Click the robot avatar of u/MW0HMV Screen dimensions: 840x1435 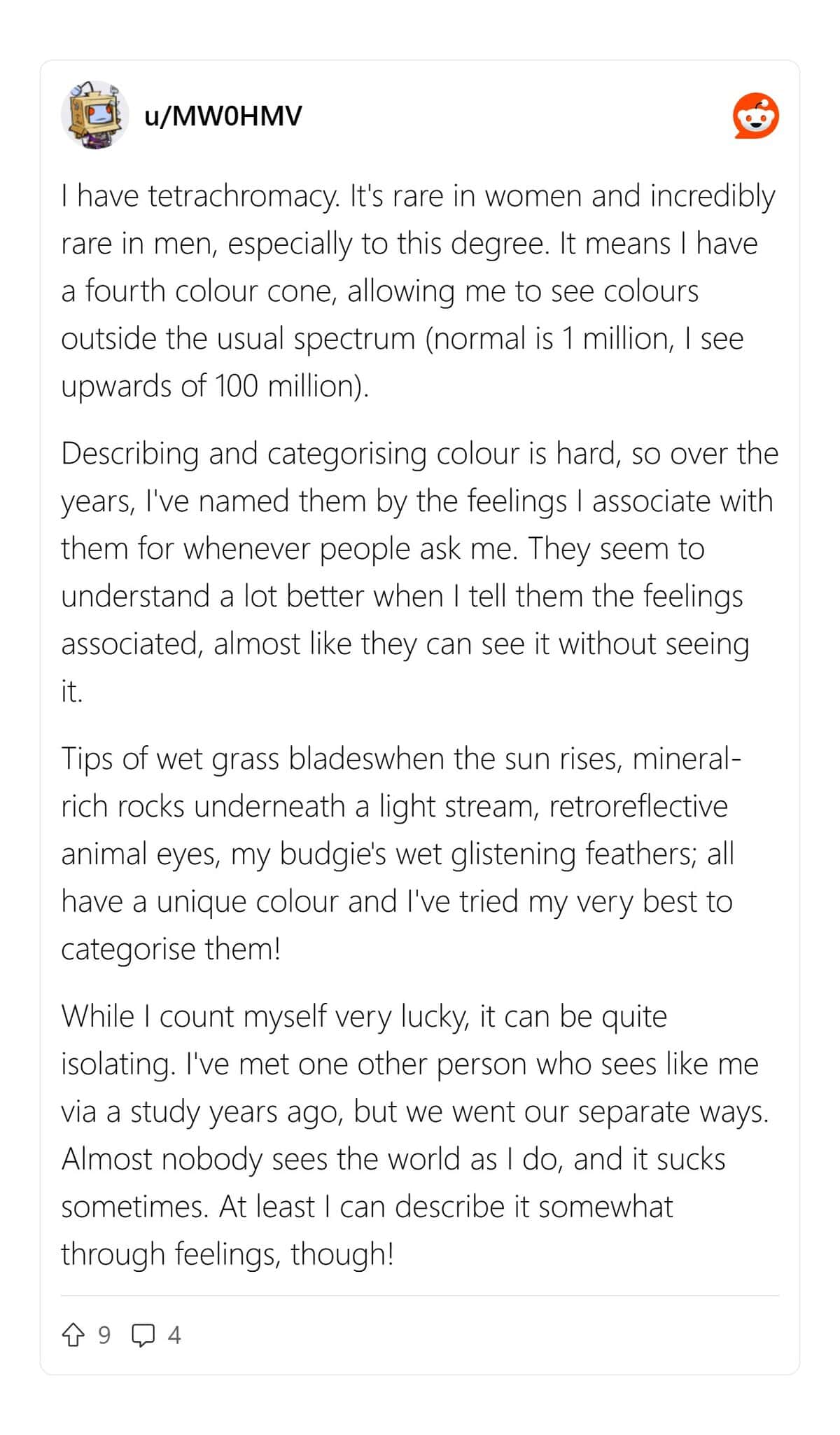[94, 115]
